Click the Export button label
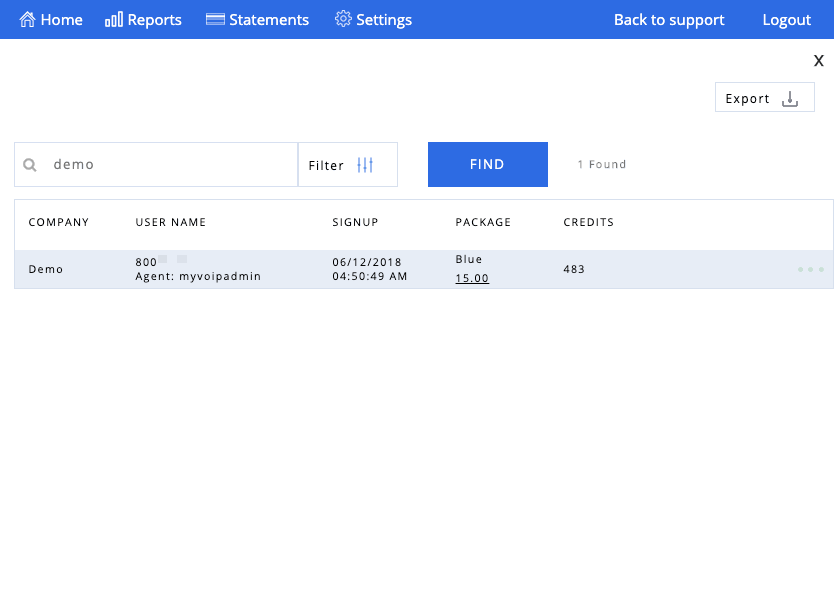834x605 pixels. 747,99
